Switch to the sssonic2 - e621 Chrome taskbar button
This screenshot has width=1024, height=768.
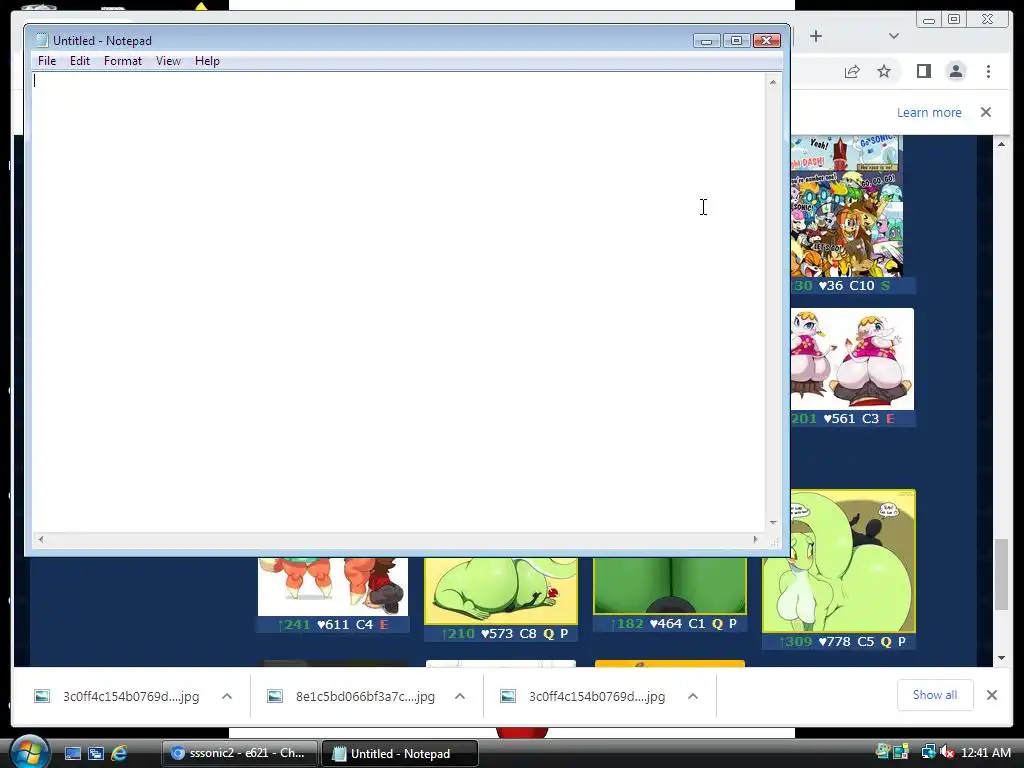coord(240,753)
